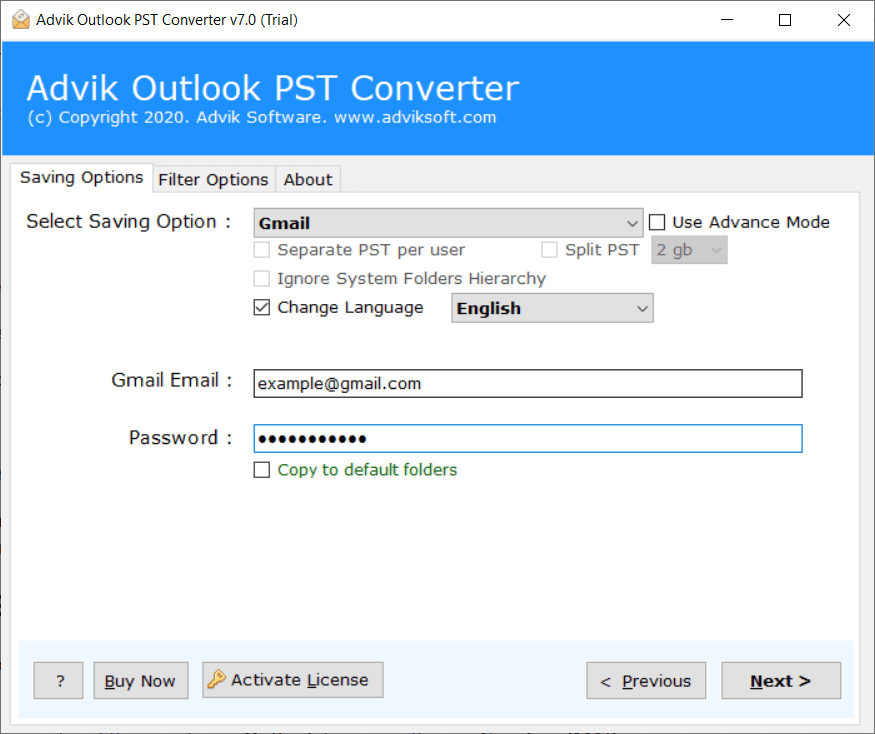Minimize the Advik Outlook PST Converter window
Screen dimensions: 875x734
[x=727, y=20]
